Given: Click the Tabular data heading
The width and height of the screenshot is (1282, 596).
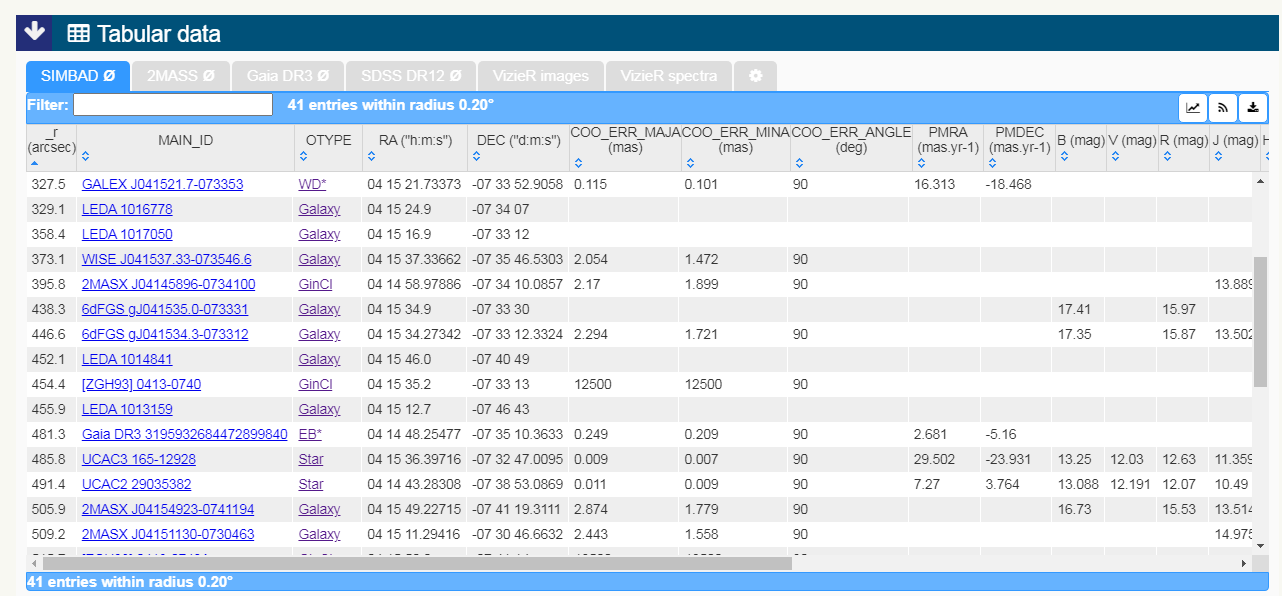Looking at the screenshot, I should [x=158, y=34].
